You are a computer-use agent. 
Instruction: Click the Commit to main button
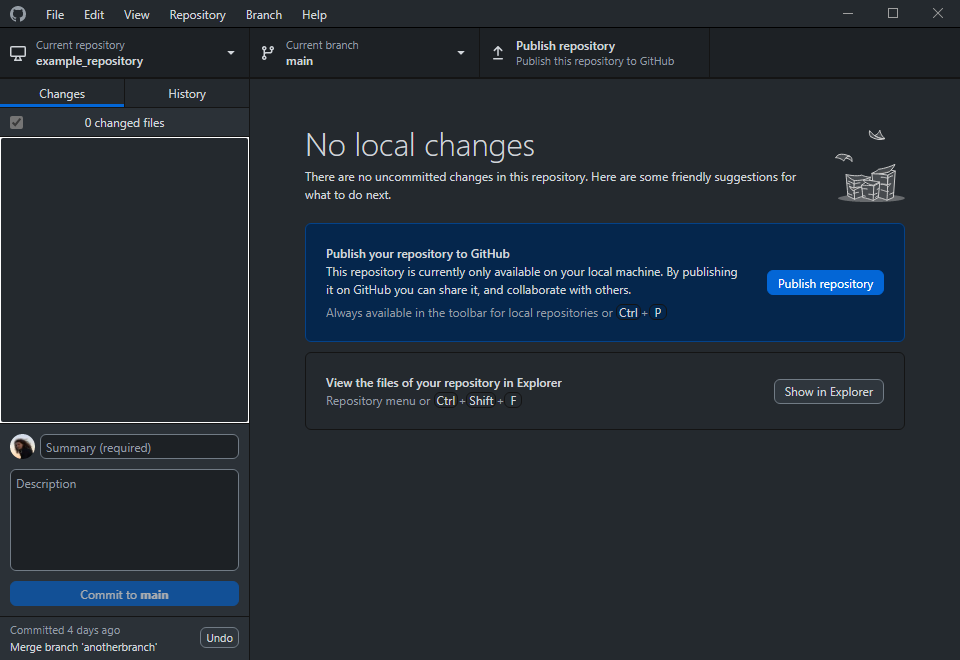pos(124,594)
